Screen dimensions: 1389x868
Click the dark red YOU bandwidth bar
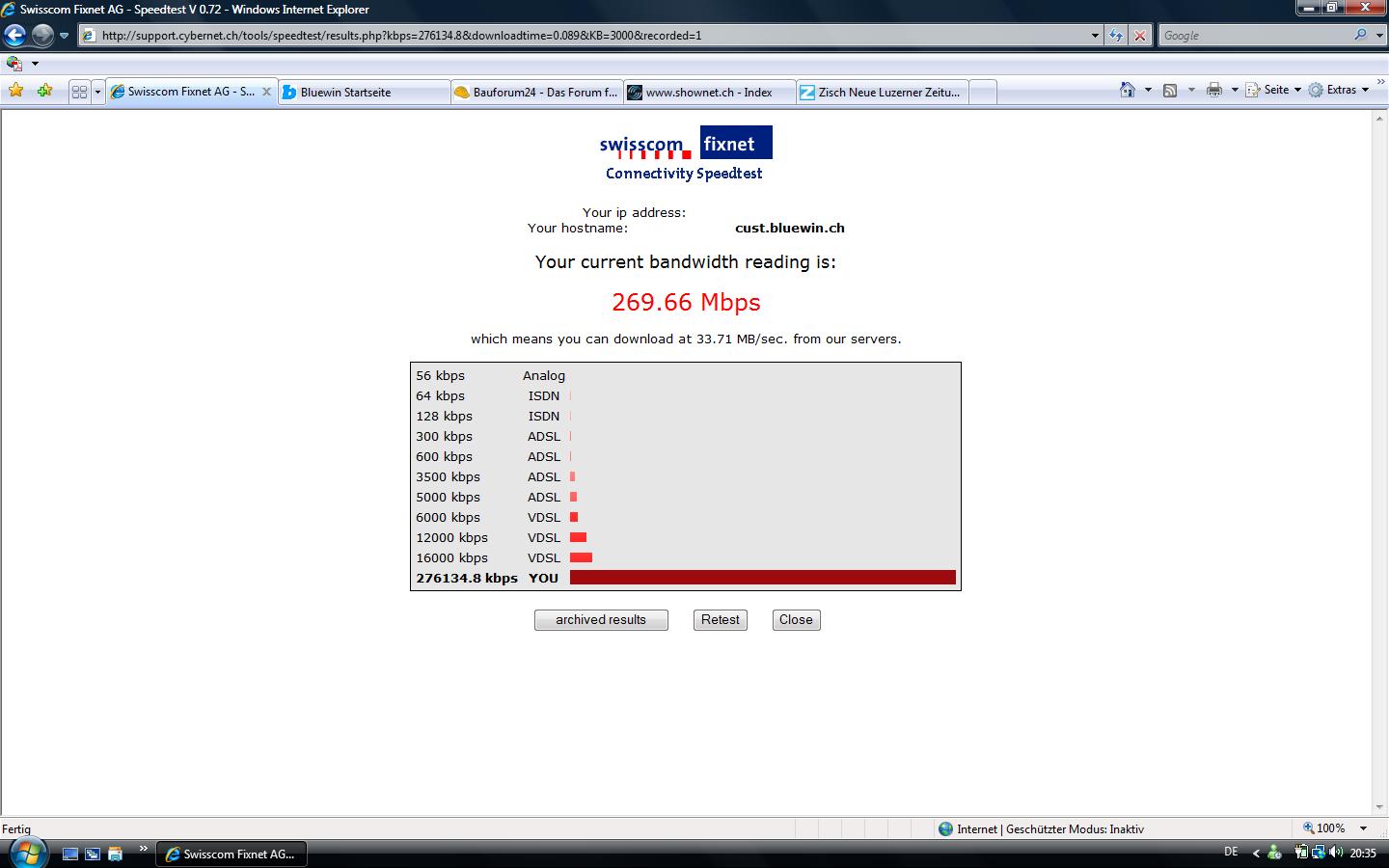point(763,578)
